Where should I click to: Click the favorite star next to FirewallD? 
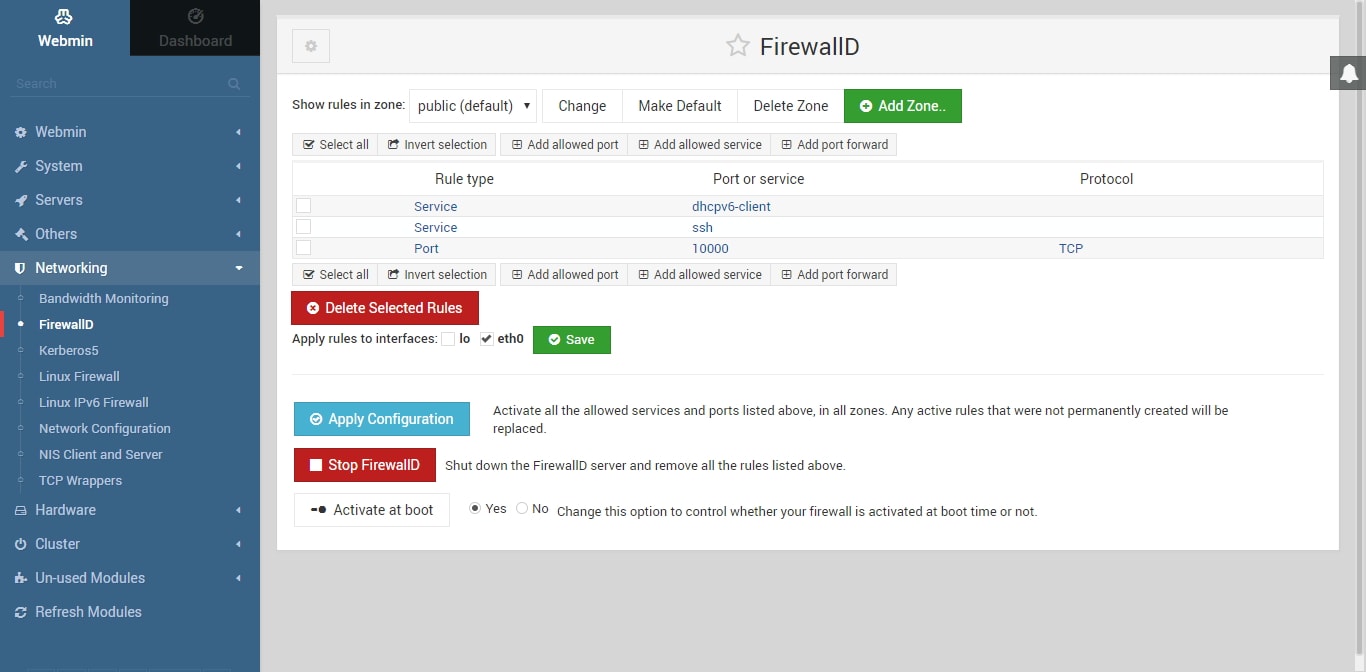coord(738,46)
